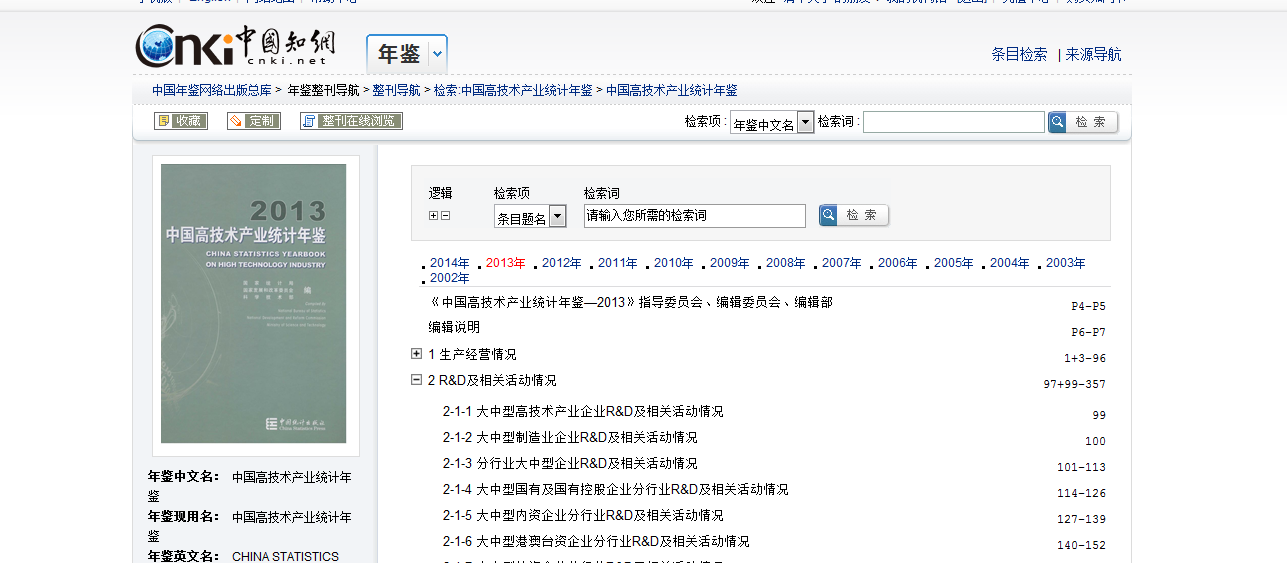Image resolution: width=1287 pixels, height=563 pixels.
Task: Select the 2009年 edition
Action: (729, 263)
